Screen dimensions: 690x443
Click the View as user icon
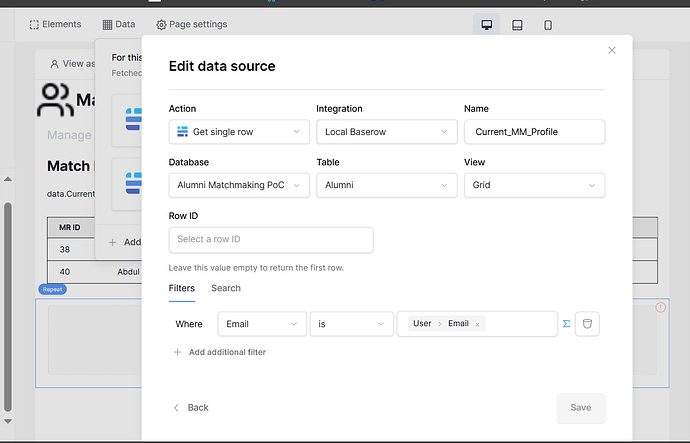pyautogui.click(x=54, y=64)
